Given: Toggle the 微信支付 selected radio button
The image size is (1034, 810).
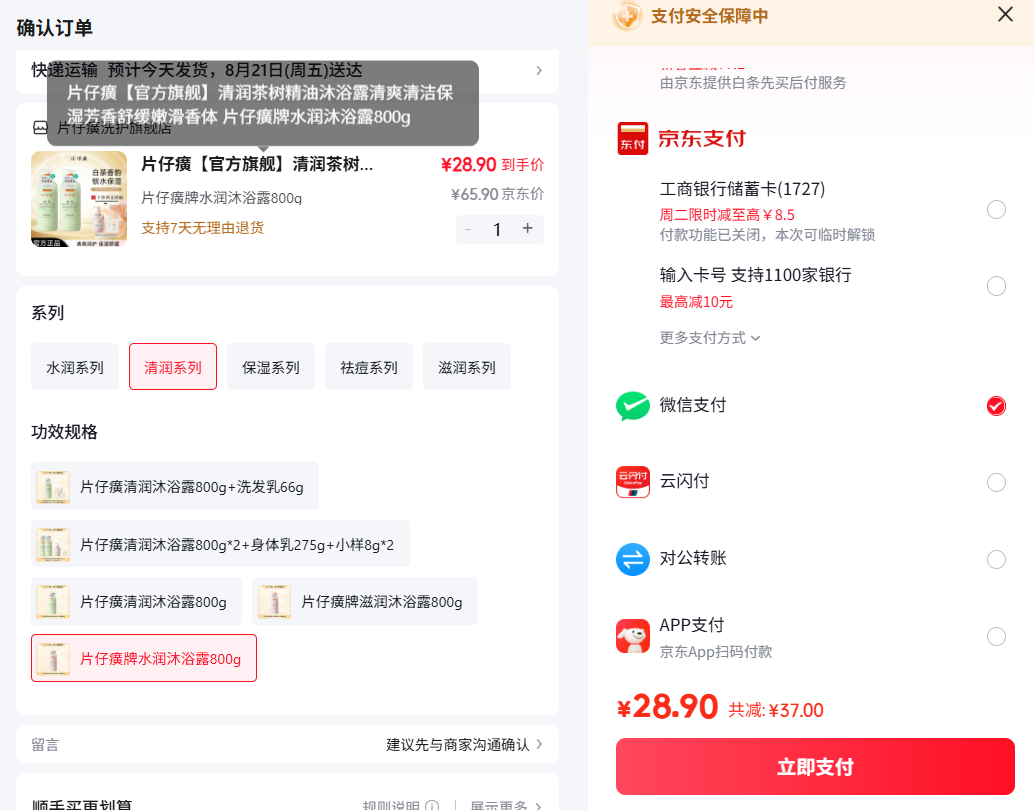Looking at the screenshot, I should (996, 406).
